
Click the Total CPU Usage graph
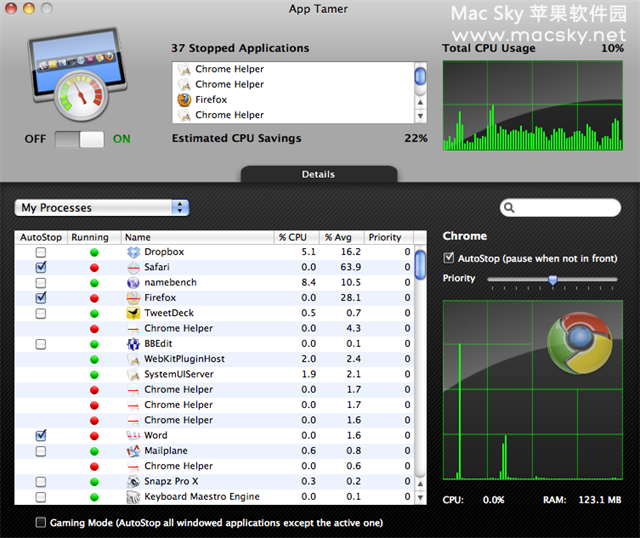click(533, 106)
